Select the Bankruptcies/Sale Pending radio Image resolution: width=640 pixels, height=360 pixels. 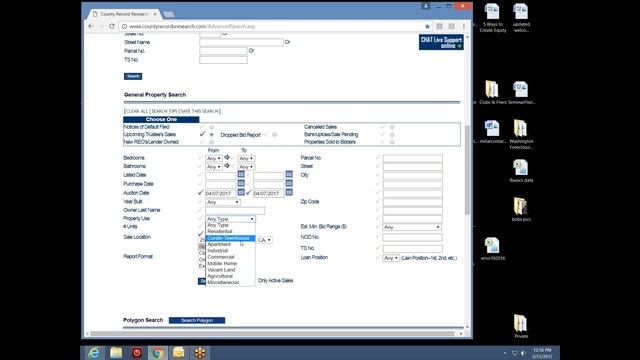point(392,135)
